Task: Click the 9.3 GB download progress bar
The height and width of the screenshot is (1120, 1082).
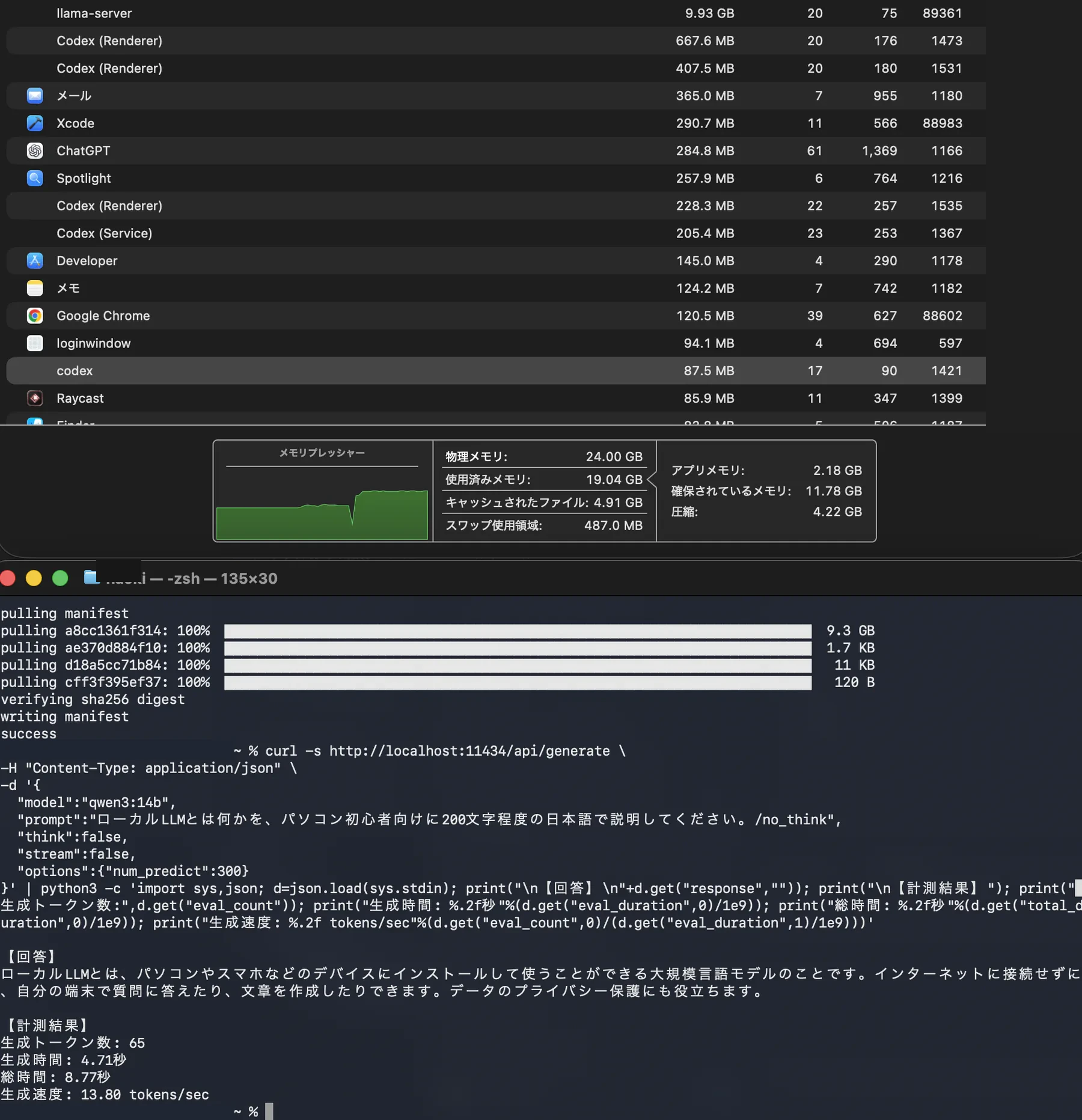Action: click(x=518, y=631)
